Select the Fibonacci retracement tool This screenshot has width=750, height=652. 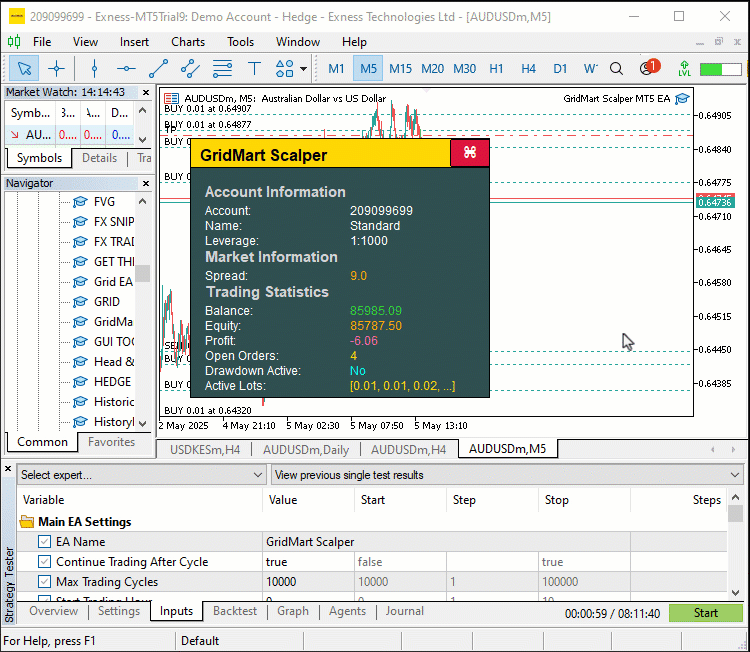click(x=222, y=69)
